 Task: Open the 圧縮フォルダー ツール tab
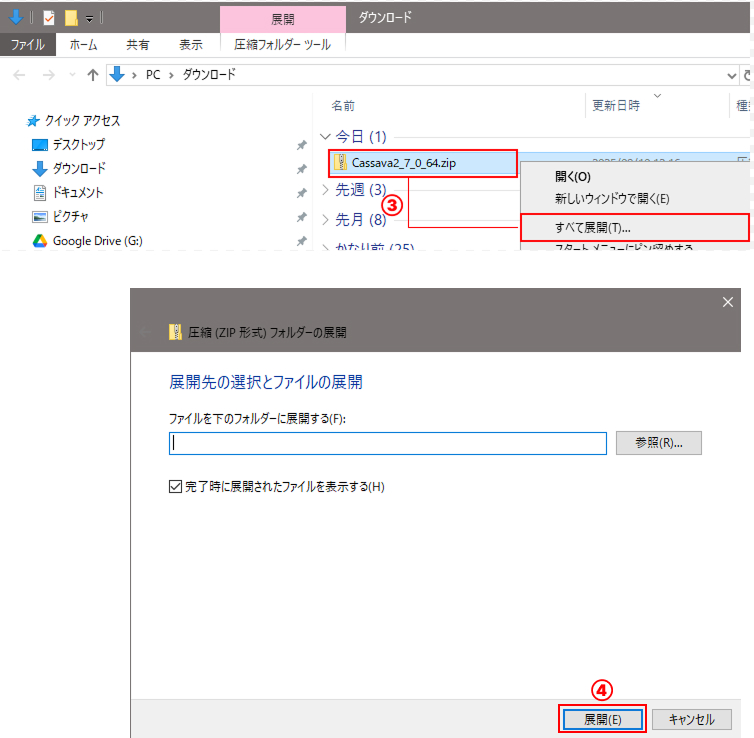click(282, 44)
